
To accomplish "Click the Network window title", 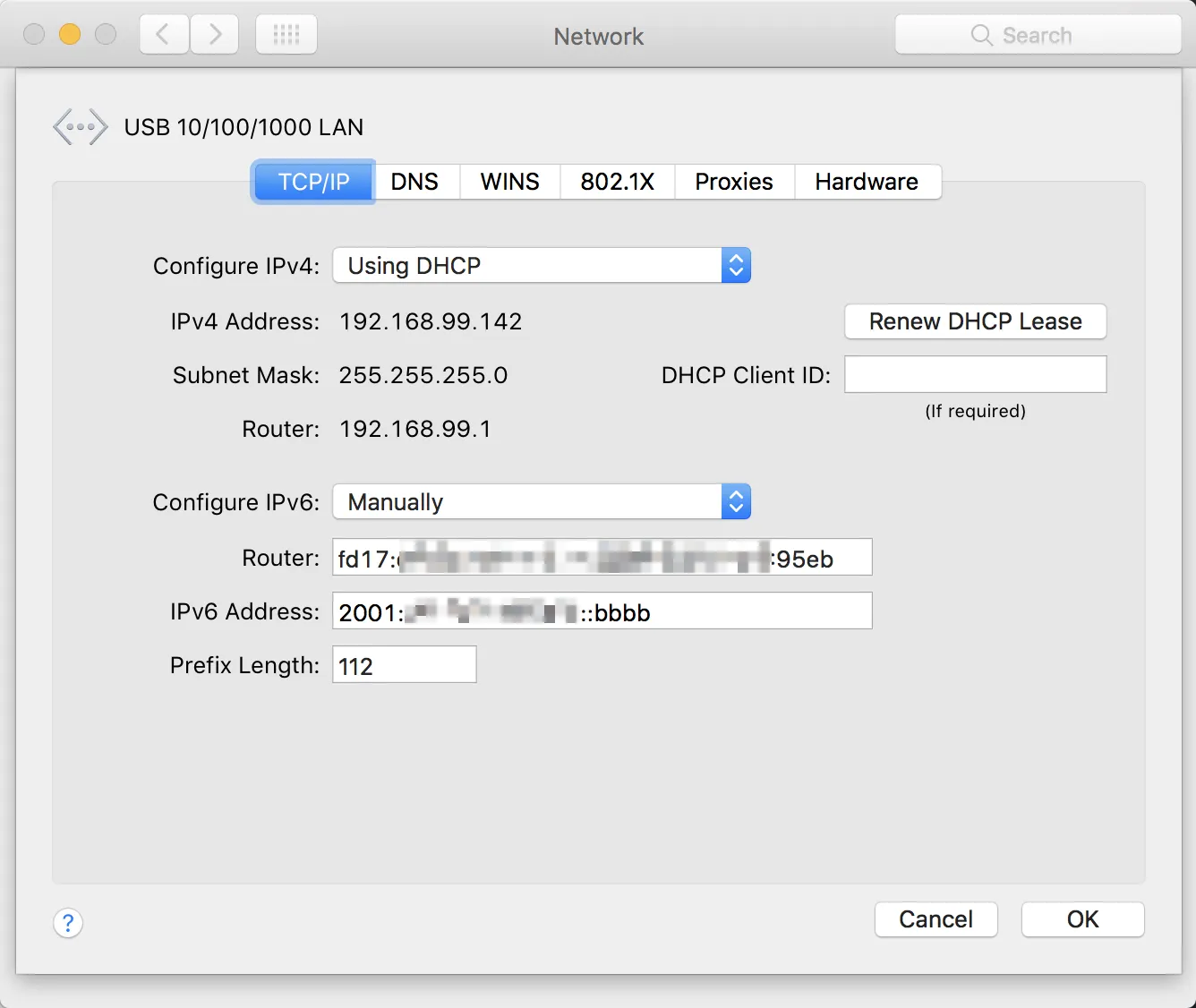I will pos(599,36).
